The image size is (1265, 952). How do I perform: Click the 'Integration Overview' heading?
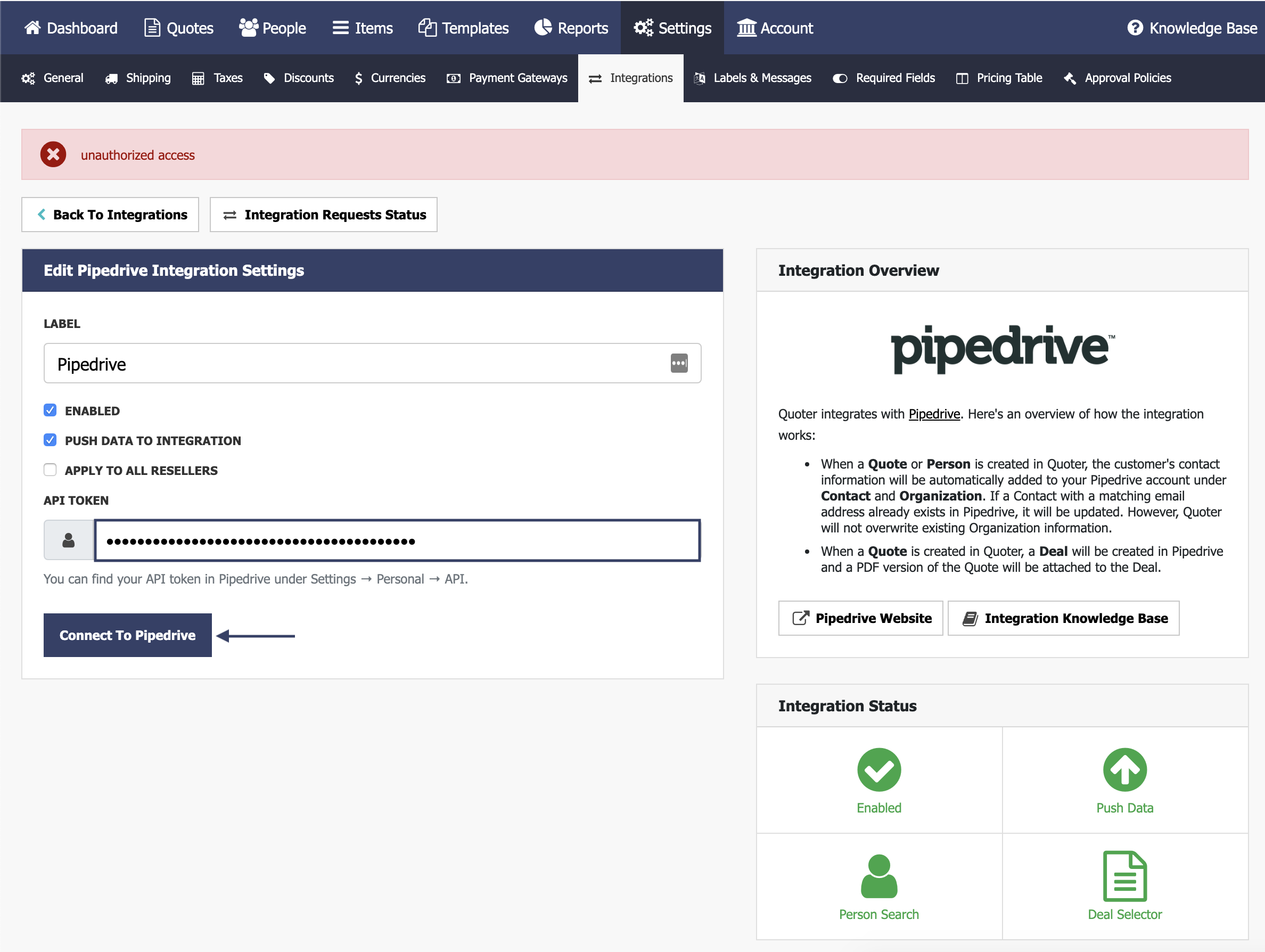(858, 270)
